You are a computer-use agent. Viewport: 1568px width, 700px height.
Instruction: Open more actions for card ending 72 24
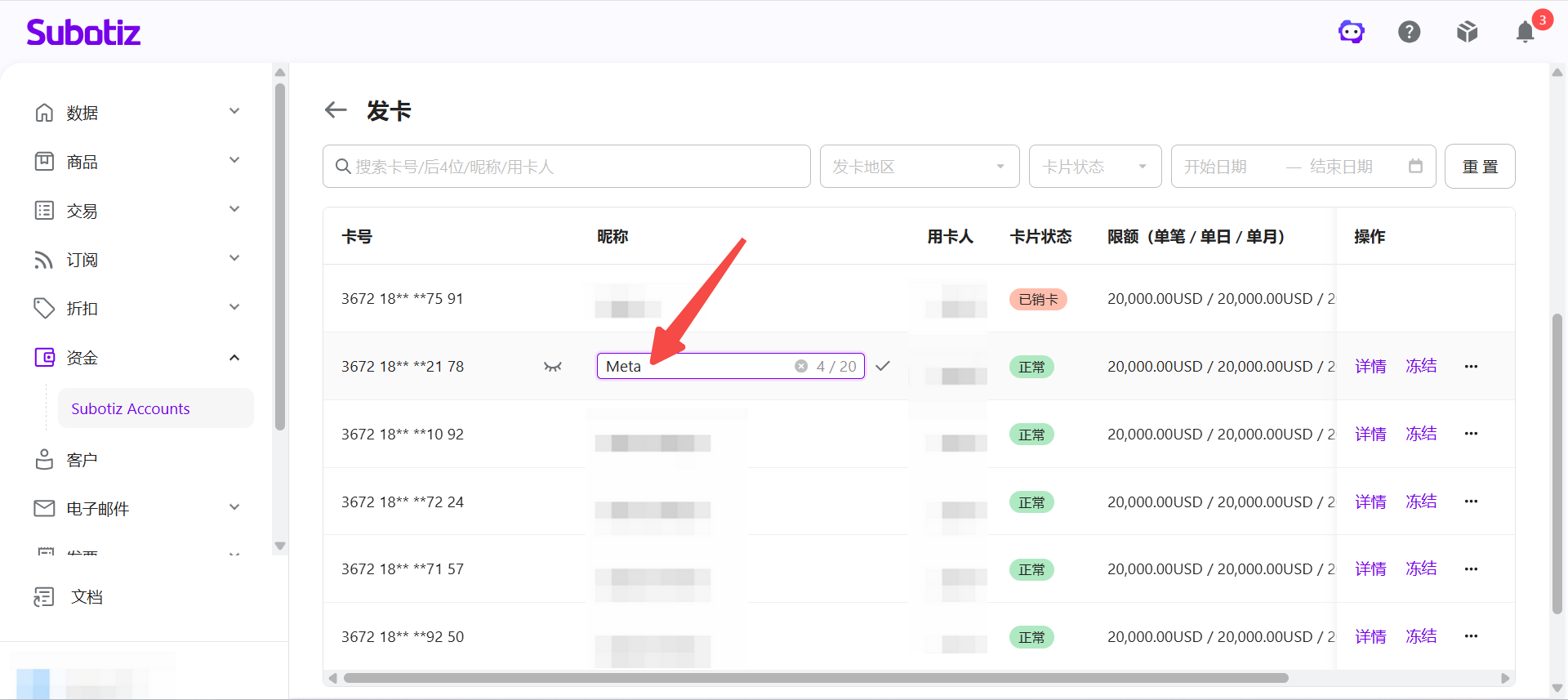point(1472,502)
